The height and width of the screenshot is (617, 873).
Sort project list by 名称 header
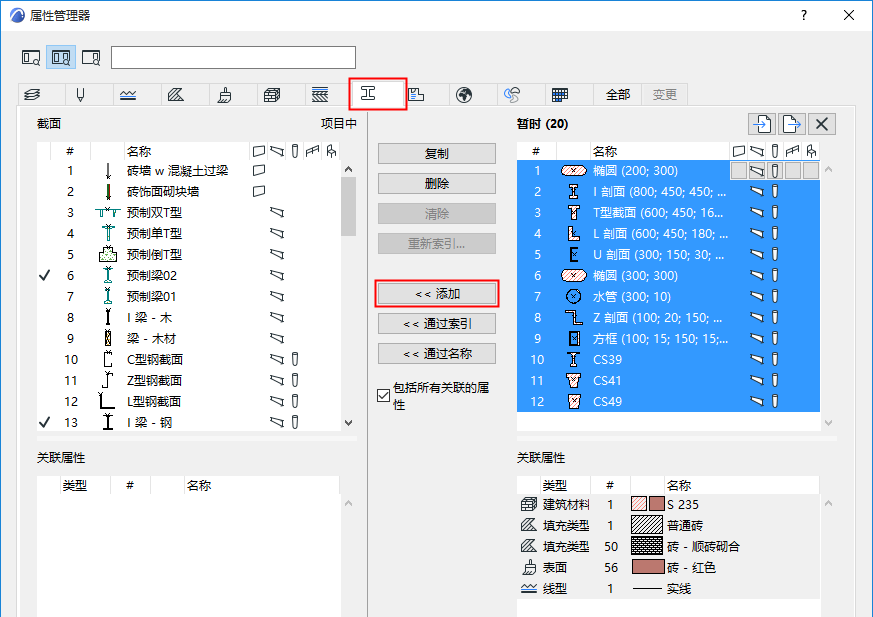(186, 151)
